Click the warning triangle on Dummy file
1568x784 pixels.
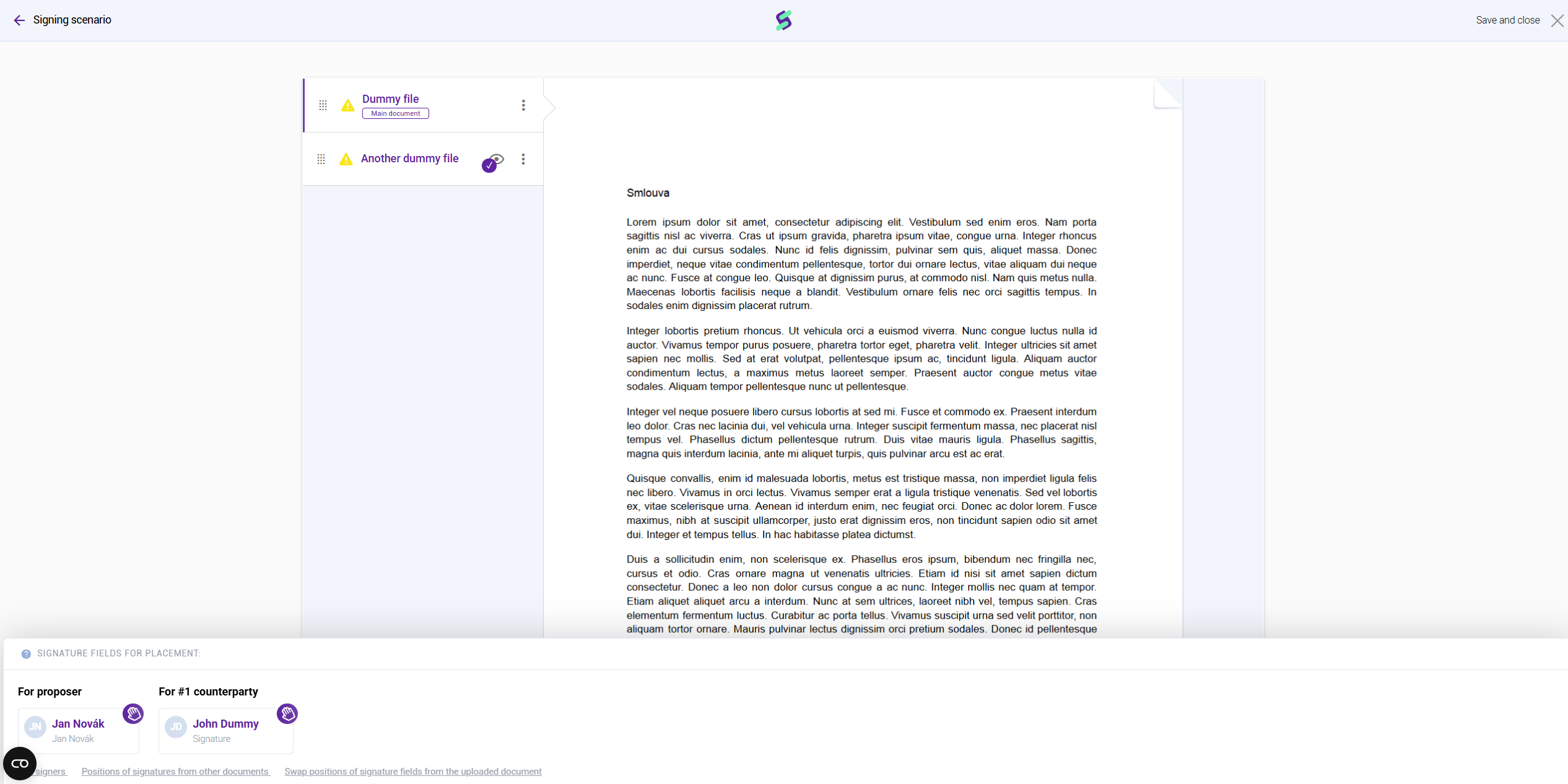[x=348, y=105]
